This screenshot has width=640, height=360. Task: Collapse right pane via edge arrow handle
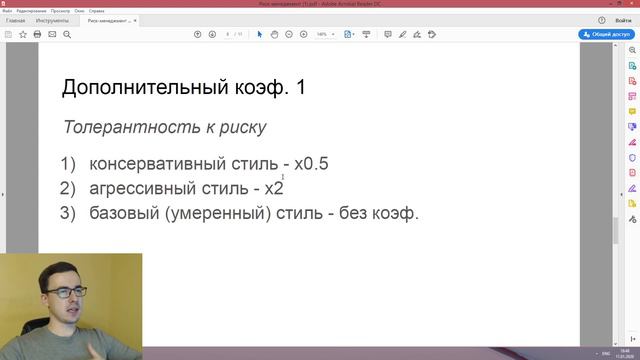621,195
